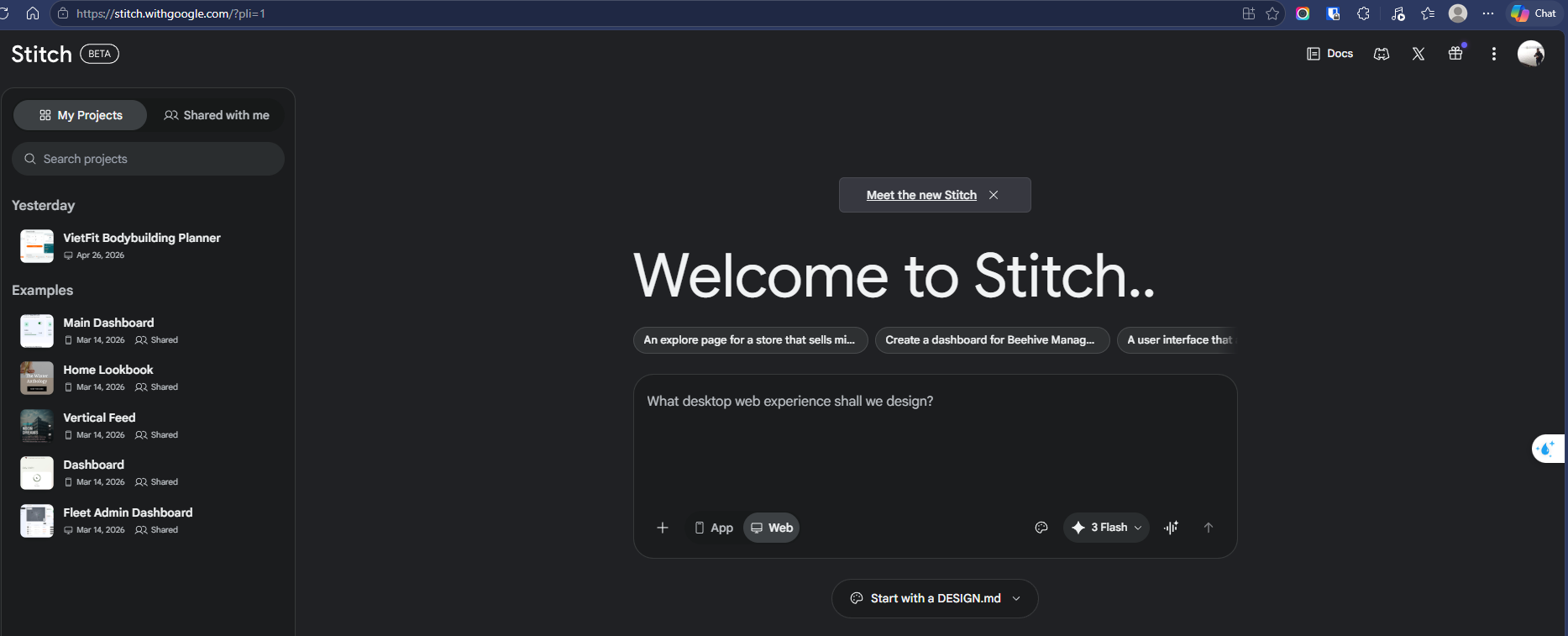Image resolution: width=1568 pixels, height=636 pixels.
Task: Open the theme palette icon in prompt box
Action: (1041, 528)
